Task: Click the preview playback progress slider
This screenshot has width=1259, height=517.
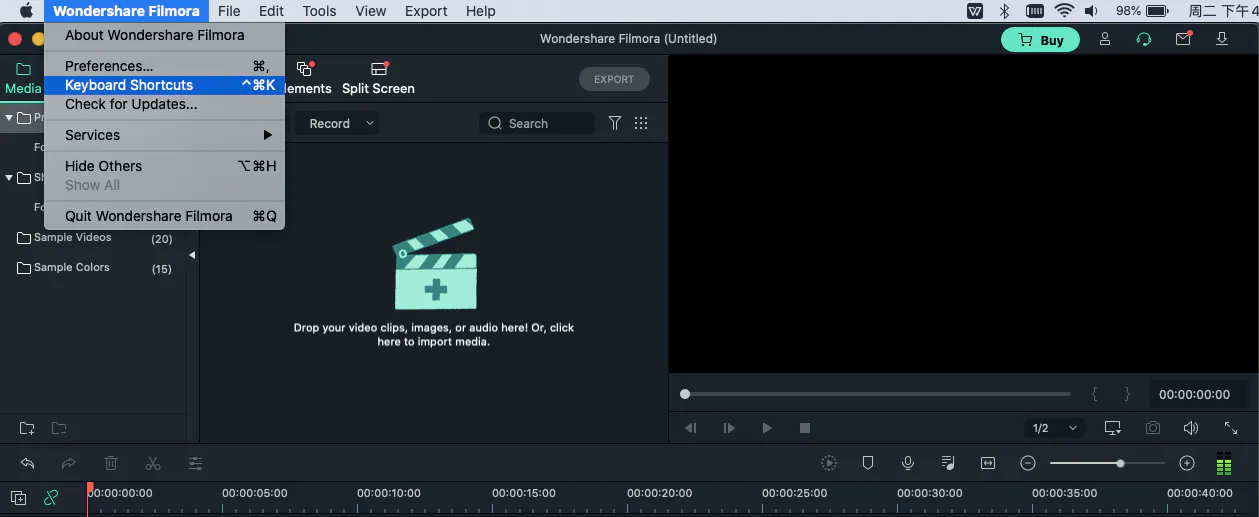Action: click(x=877, y=394)
